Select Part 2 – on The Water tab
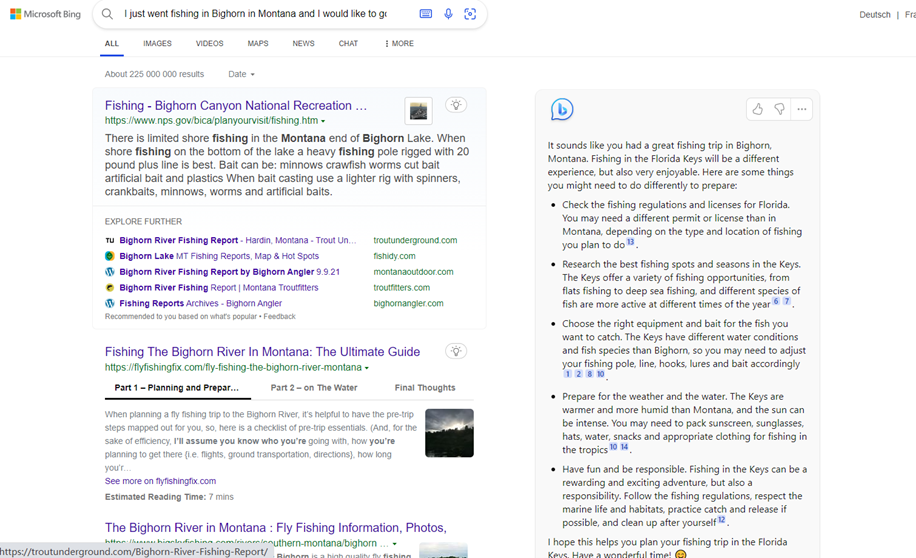The height and width of the screenshot is (558, 916). 314,387
